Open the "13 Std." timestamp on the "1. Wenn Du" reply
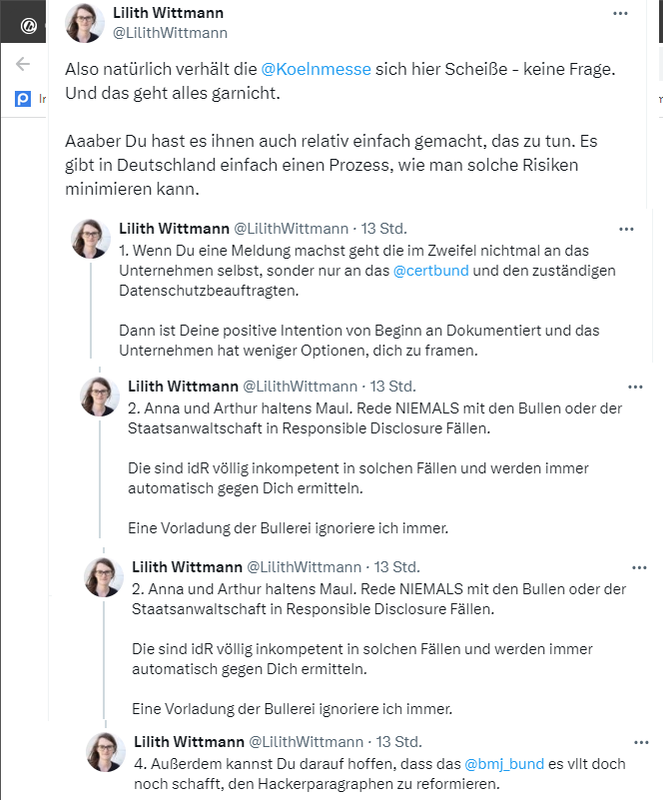This screenshot has height=800, width=663. 383,228
